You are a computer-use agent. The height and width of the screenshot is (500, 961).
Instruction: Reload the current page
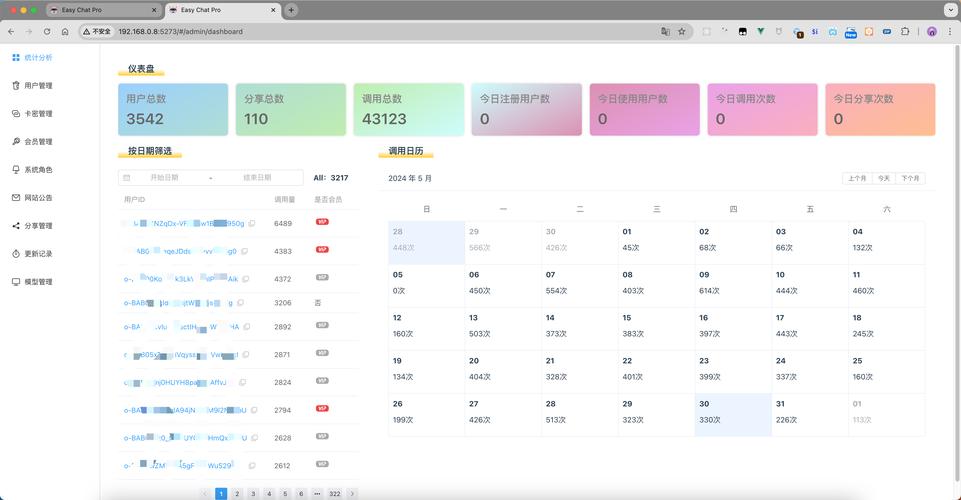47,31
